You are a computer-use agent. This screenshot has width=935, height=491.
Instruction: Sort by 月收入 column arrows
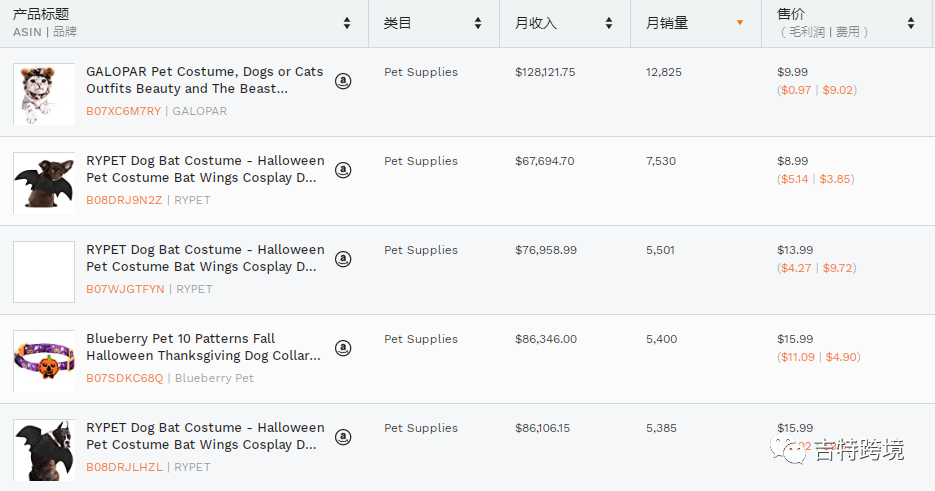coord(609,23)
